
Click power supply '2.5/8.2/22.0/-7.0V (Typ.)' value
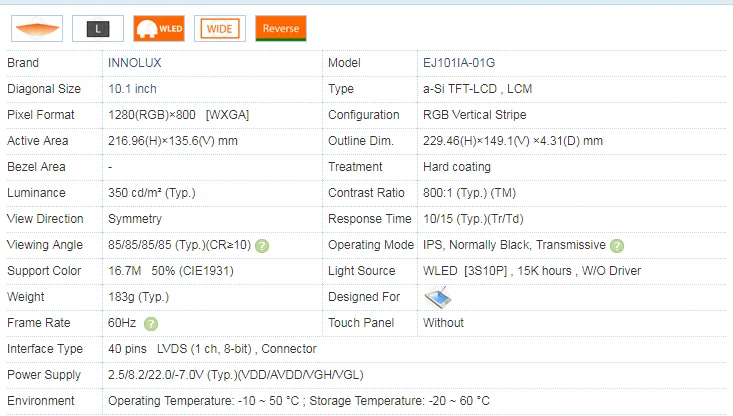(173, 375)
